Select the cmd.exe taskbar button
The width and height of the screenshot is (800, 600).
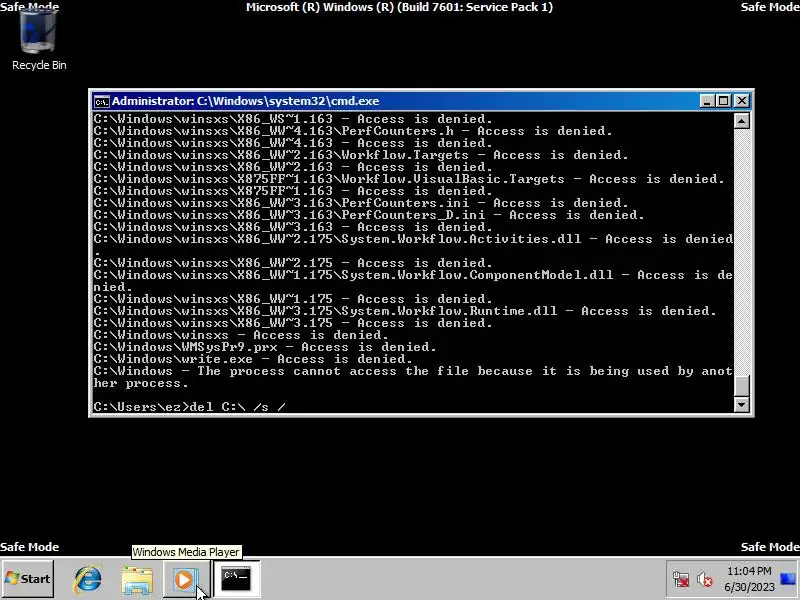237,579
